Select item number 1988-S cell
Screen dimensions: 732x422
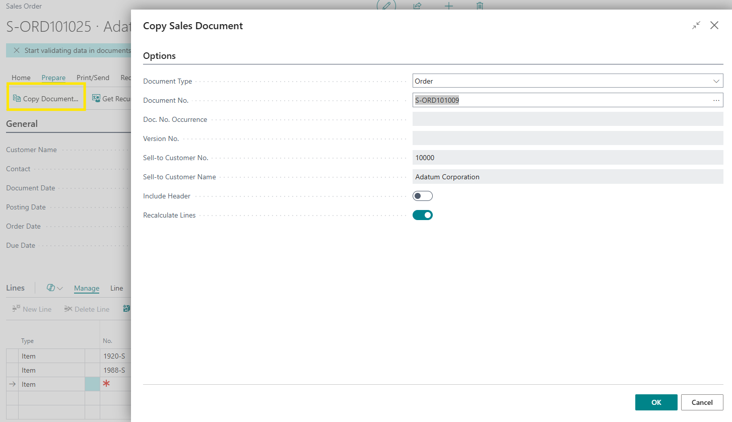[115, 370]
